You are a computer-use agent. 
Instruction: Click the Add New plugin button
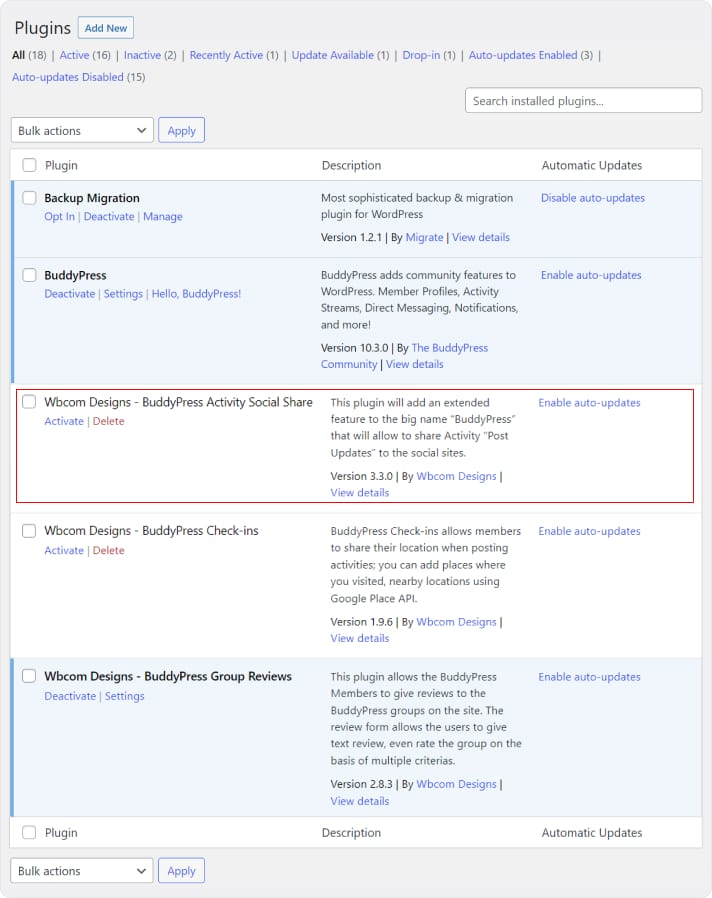[x=105, y=28]
